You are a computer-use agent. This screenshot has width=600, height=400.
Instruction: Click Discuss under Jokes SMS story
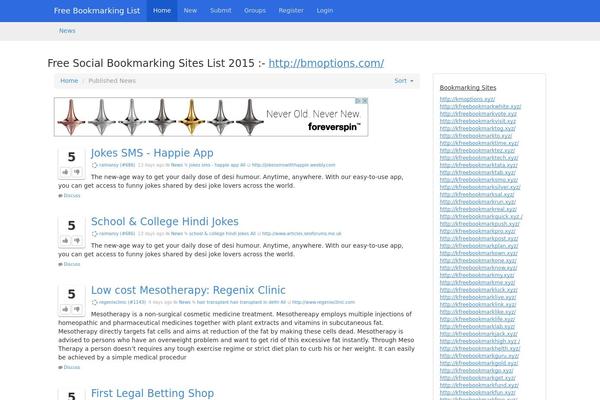(72, 196)
